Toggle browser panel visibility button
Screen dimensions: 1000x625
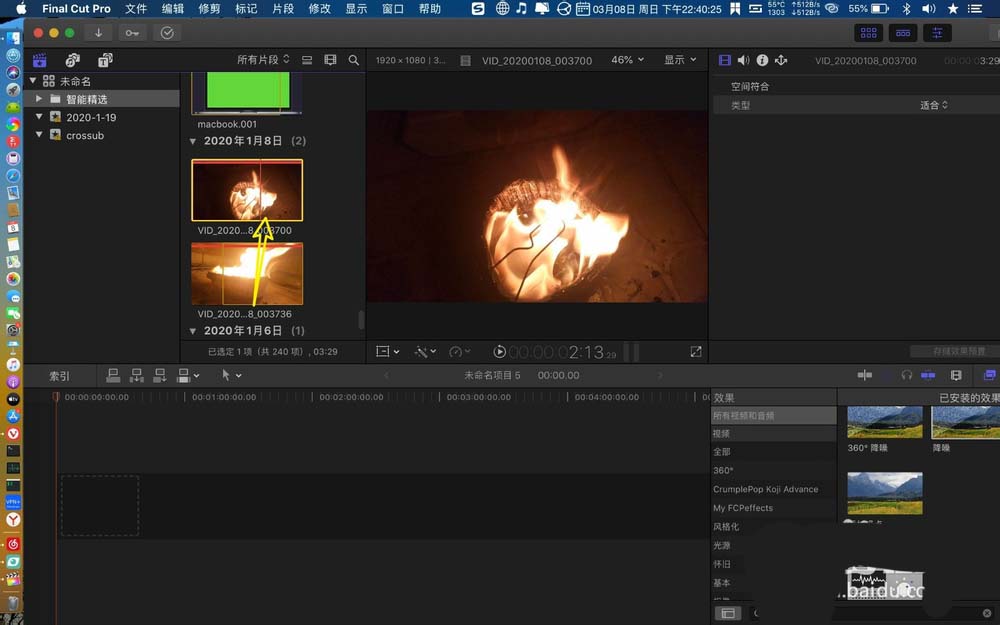(869, 33)
